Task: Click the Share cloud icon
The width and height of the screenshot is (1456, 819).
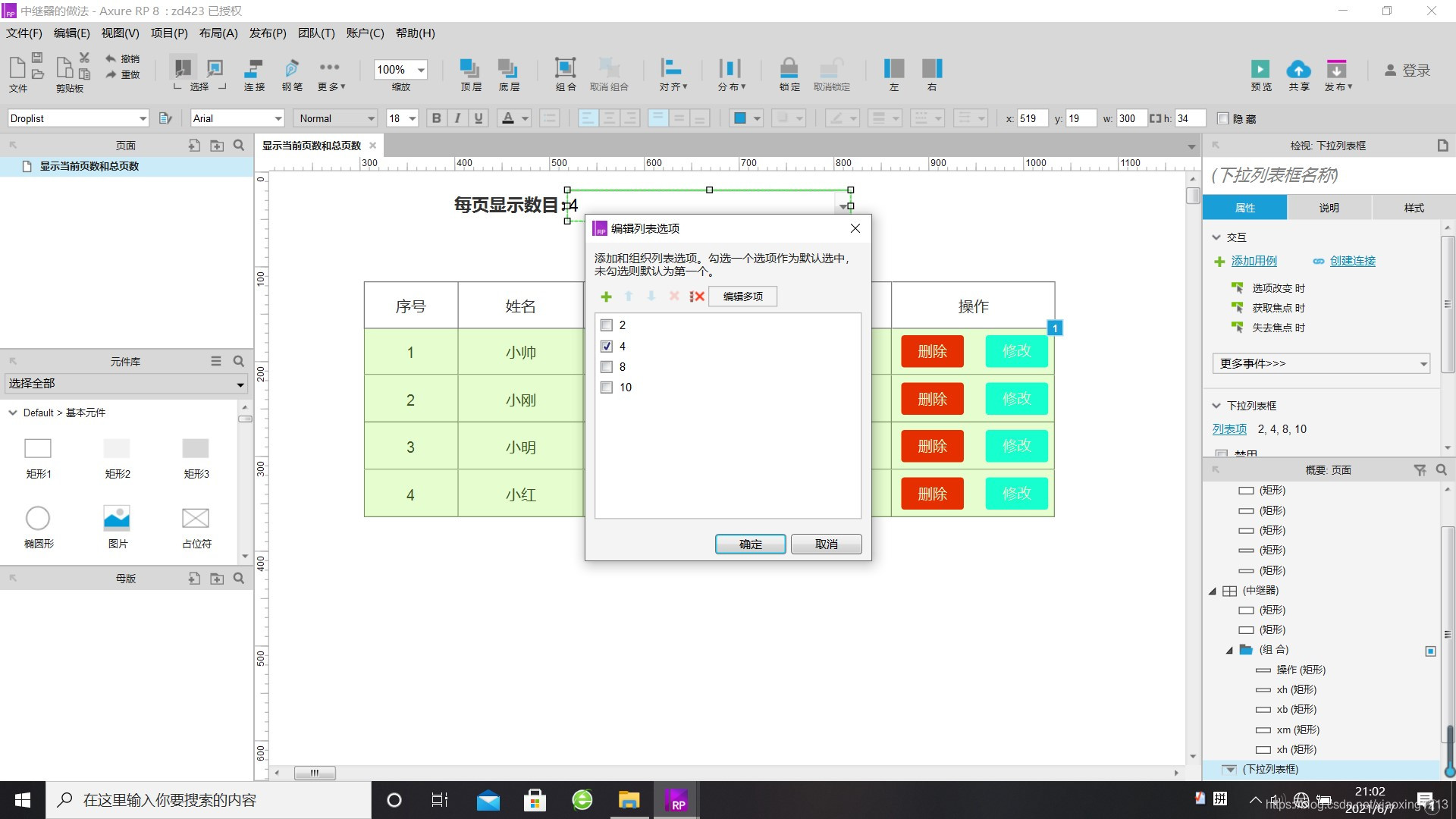Action: click(1298, 69)
